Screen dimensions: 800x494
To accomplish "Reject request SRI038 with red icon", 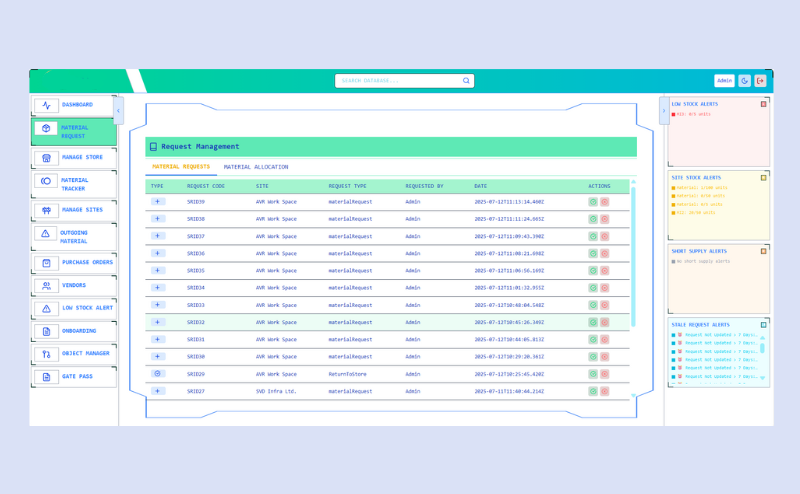I will click(604, 219).
